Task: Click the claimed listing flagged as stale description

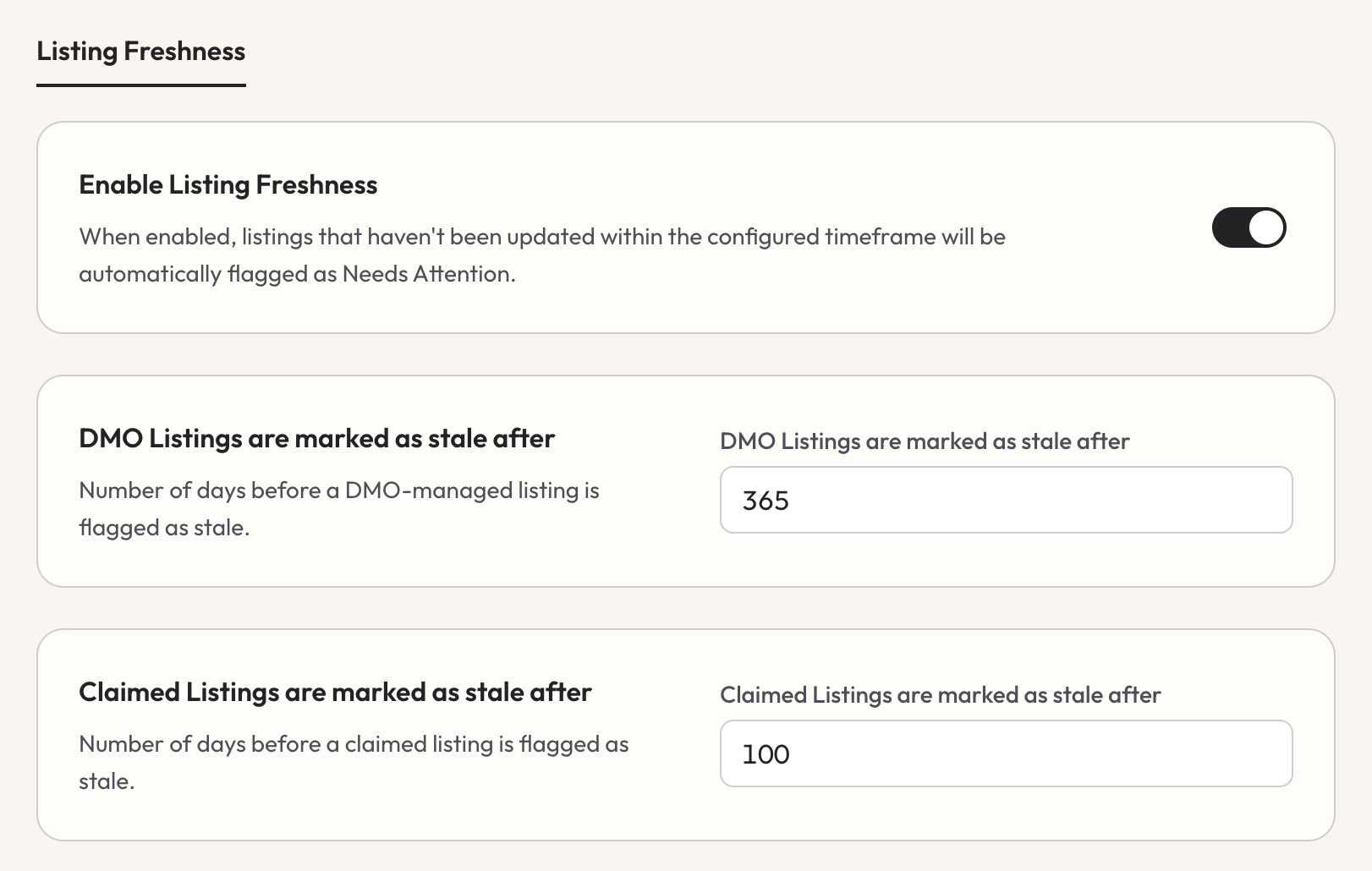Action: [x=354, y=763]
